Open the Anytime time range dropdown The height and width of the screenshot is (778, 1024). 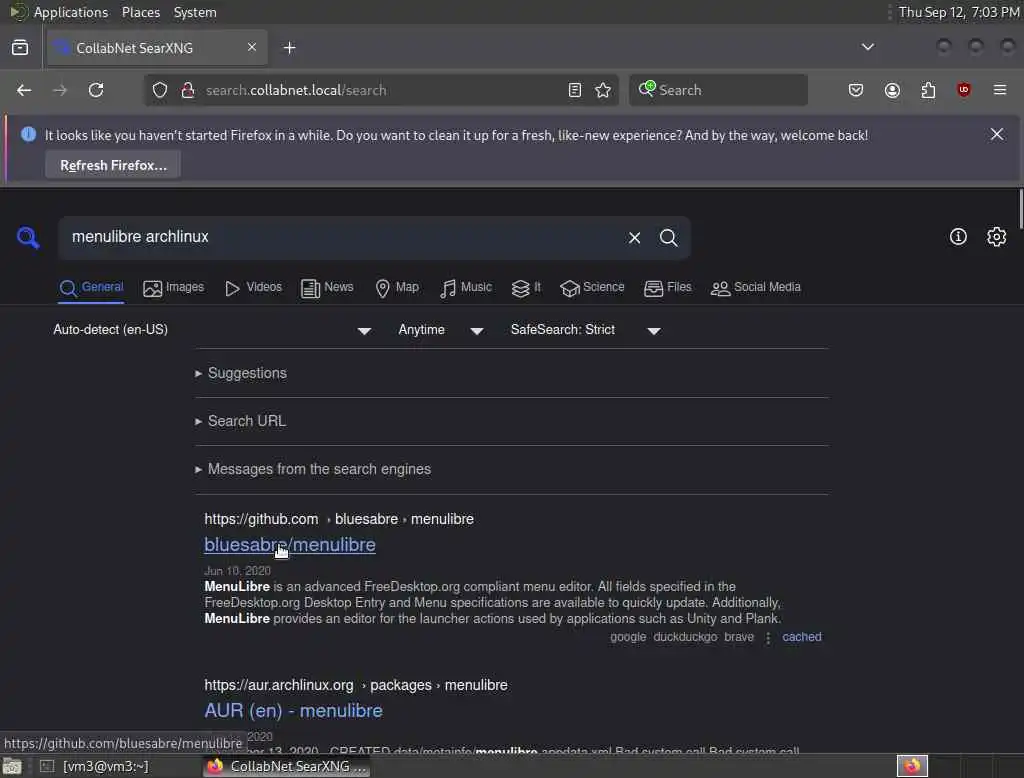pyautogui.click(x=441, y=330)
